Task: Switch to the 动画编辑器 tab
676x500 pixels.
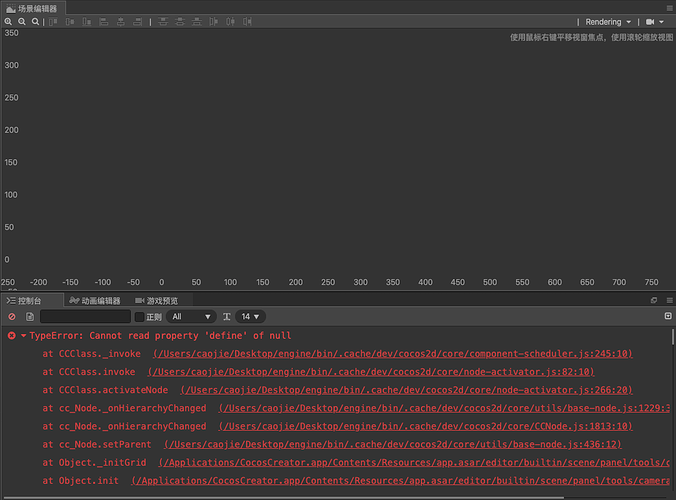Action: pos(95,301)
